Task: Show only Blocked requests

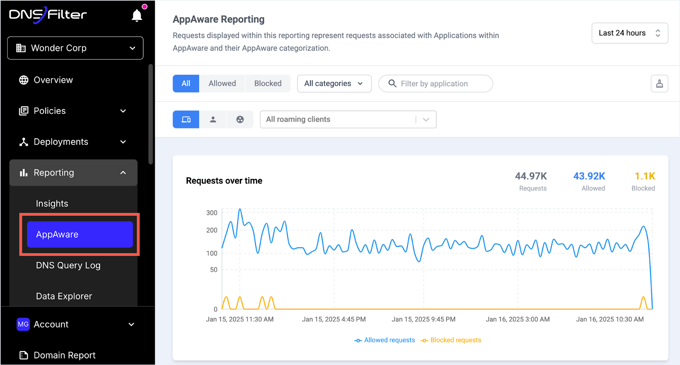Action: click(x=268, y=83)
